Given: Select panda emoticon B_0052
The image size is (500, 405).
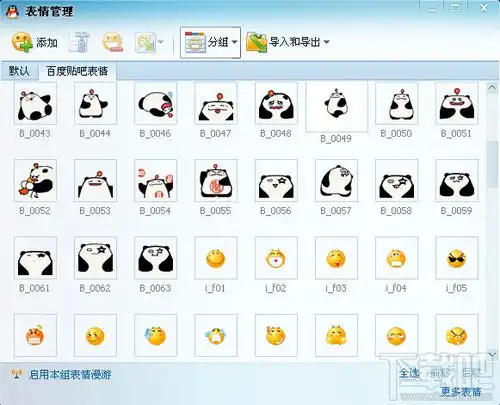Looking at the screenshot, I should pos(35,181).
